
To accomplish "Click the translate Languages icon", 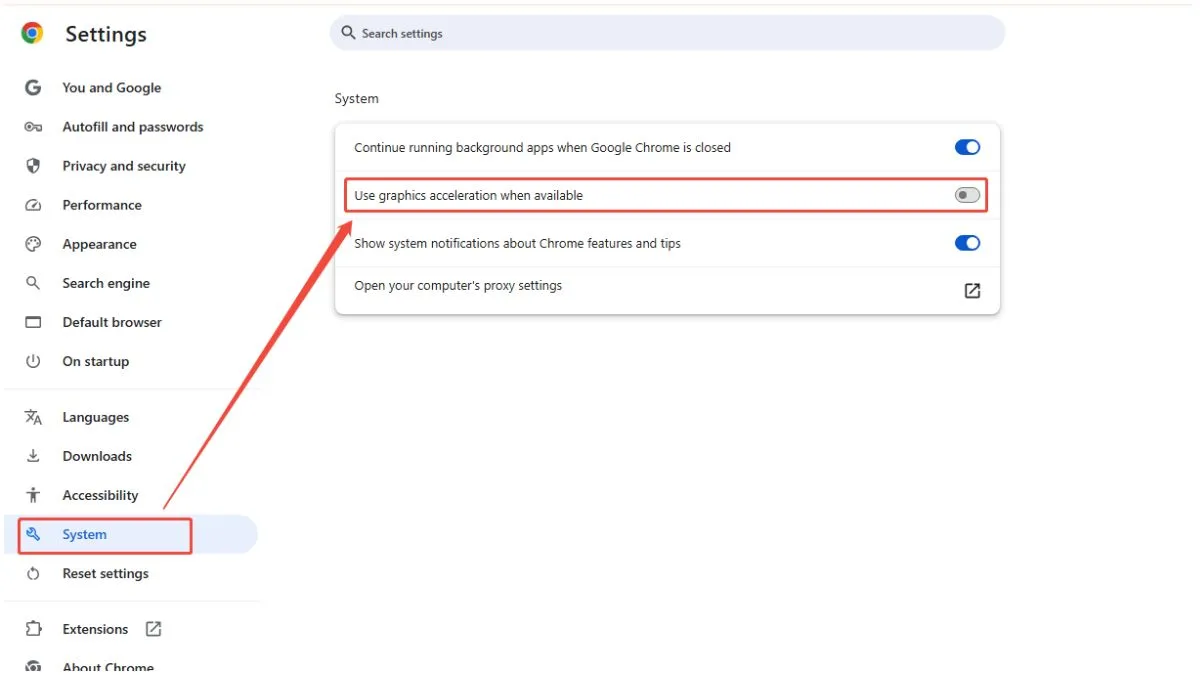I will click(33, 417).
